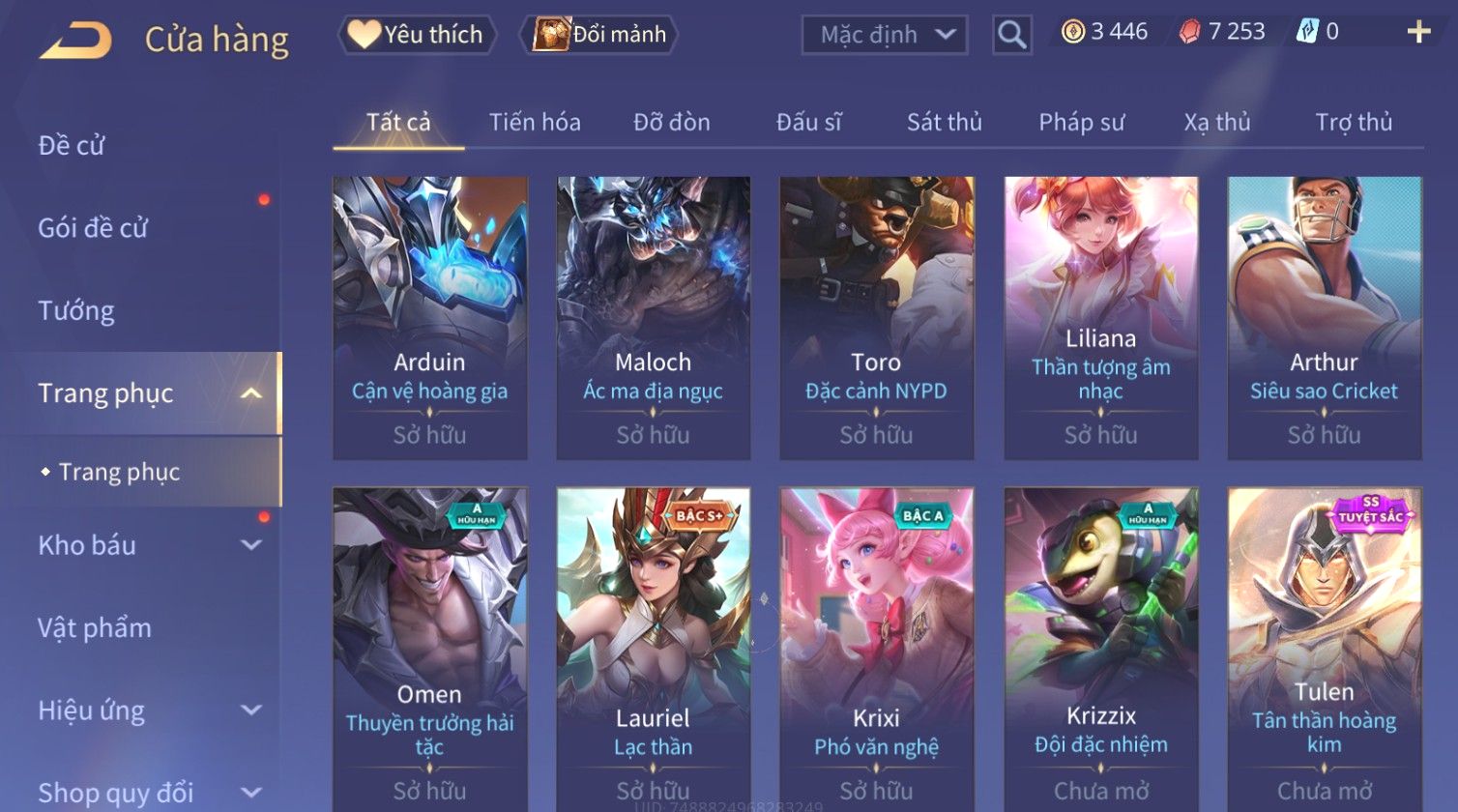The height and width of the screenshot is (812, 1458).
Task: Select the Tiến hóa tab
Action: pyautogui.click(x=535, y=123)
